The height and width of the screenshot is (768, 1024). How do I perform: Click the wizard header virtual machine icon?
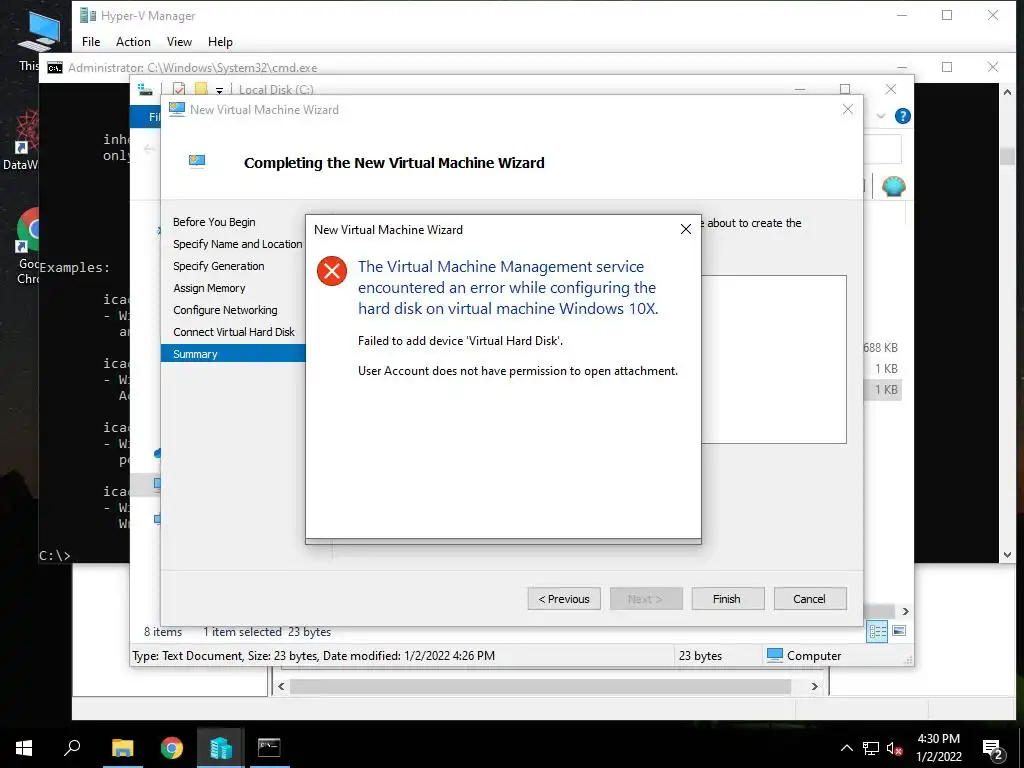pyautogui.click(x=197, y=161)
